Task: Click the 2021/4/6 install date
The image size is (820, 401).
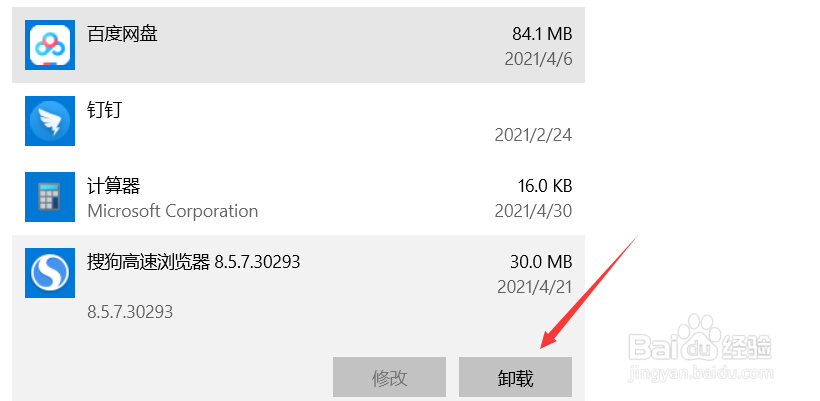Action: (538, 59)
